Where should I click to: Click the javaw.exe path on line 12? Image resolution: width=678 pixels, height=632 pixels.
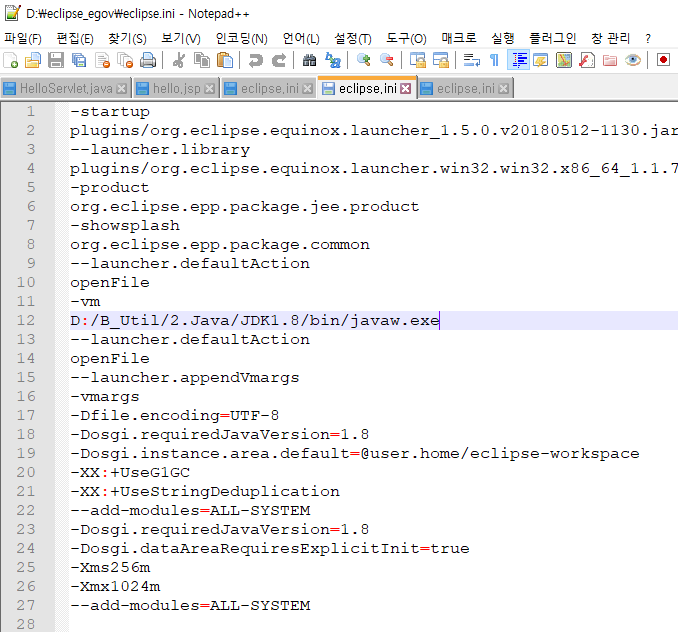click(255, 321)
